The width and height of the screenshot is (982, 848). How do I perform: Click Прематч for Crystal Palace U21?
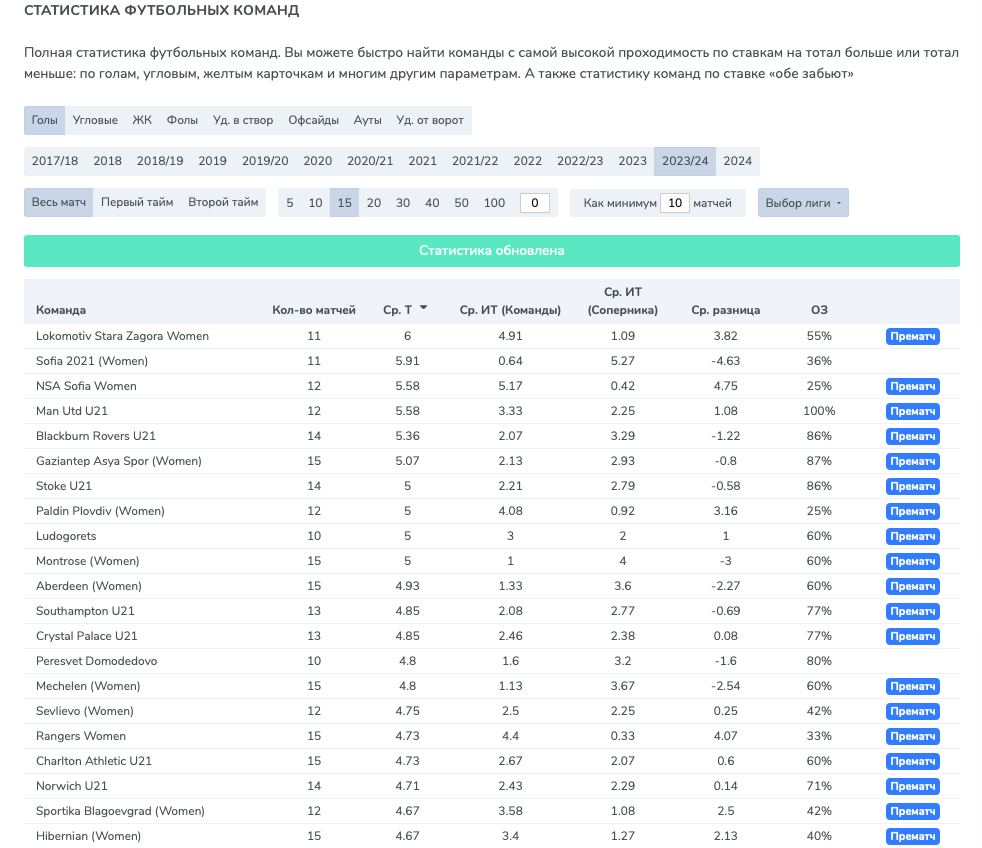coord(912,636)
